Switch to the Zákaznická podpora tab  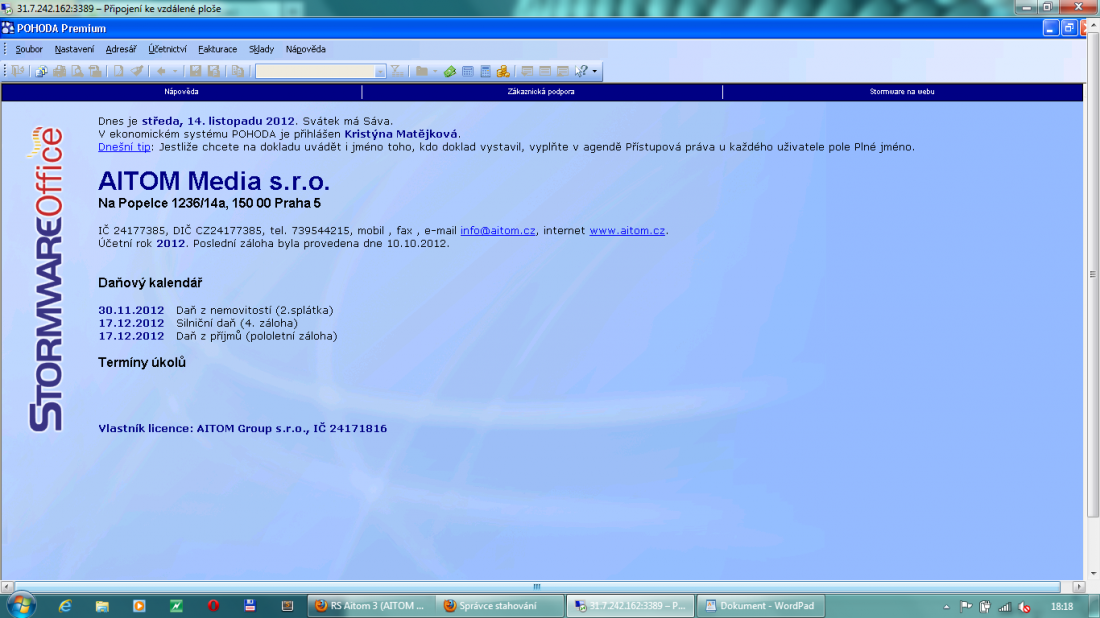[x=541, y=91]
